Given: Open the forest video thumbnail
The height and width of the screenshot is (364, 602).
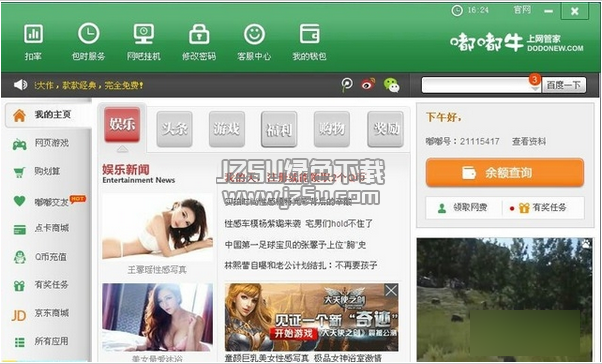Looking at the screenshot, I should (x=505, y=299).
